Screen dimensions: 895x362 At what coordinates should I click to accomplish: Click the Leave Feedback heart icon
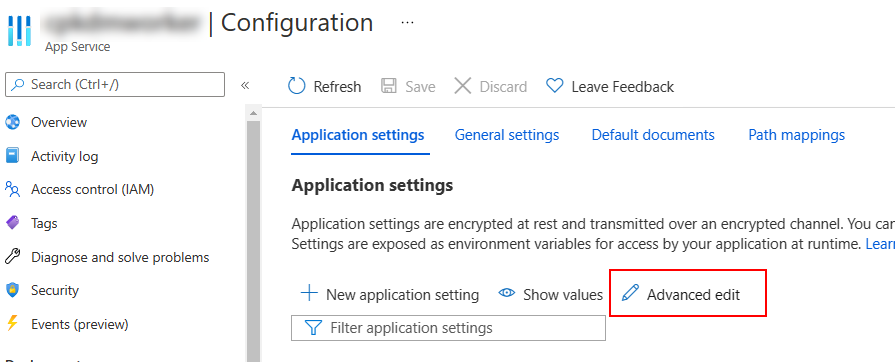point(554,86)
